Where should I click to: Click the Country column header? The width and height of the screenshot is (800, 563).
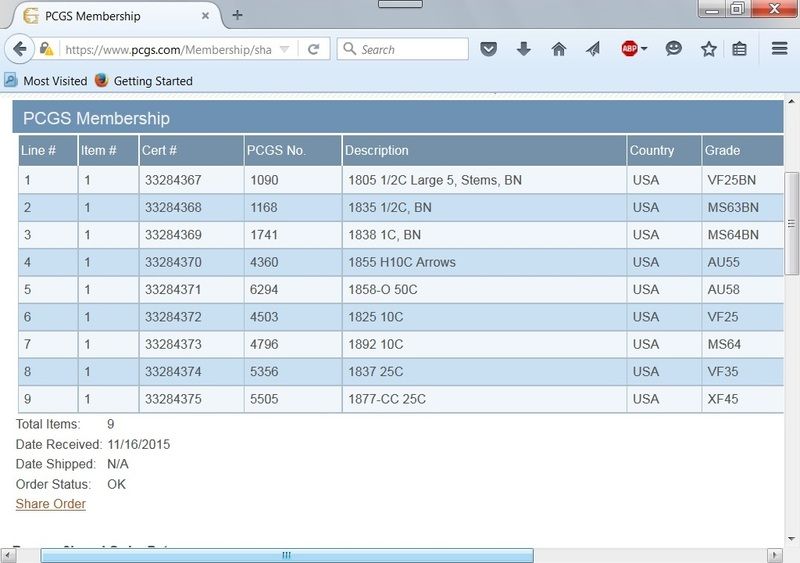click(x=664, y=150)
